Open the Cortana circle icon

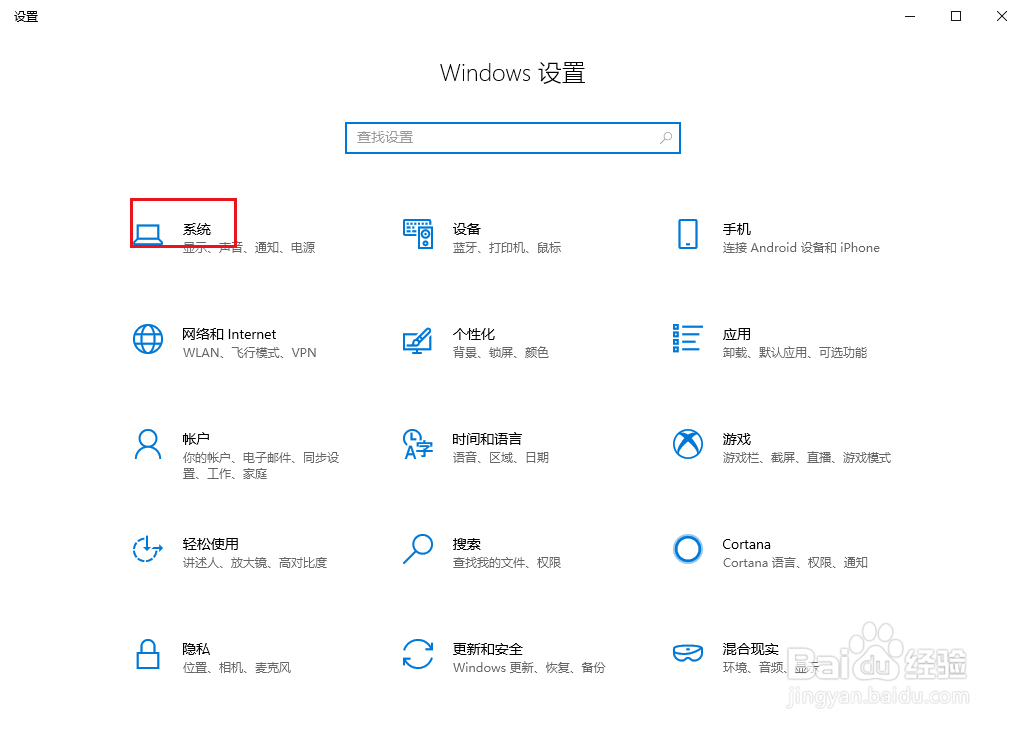tap(688, 549)
